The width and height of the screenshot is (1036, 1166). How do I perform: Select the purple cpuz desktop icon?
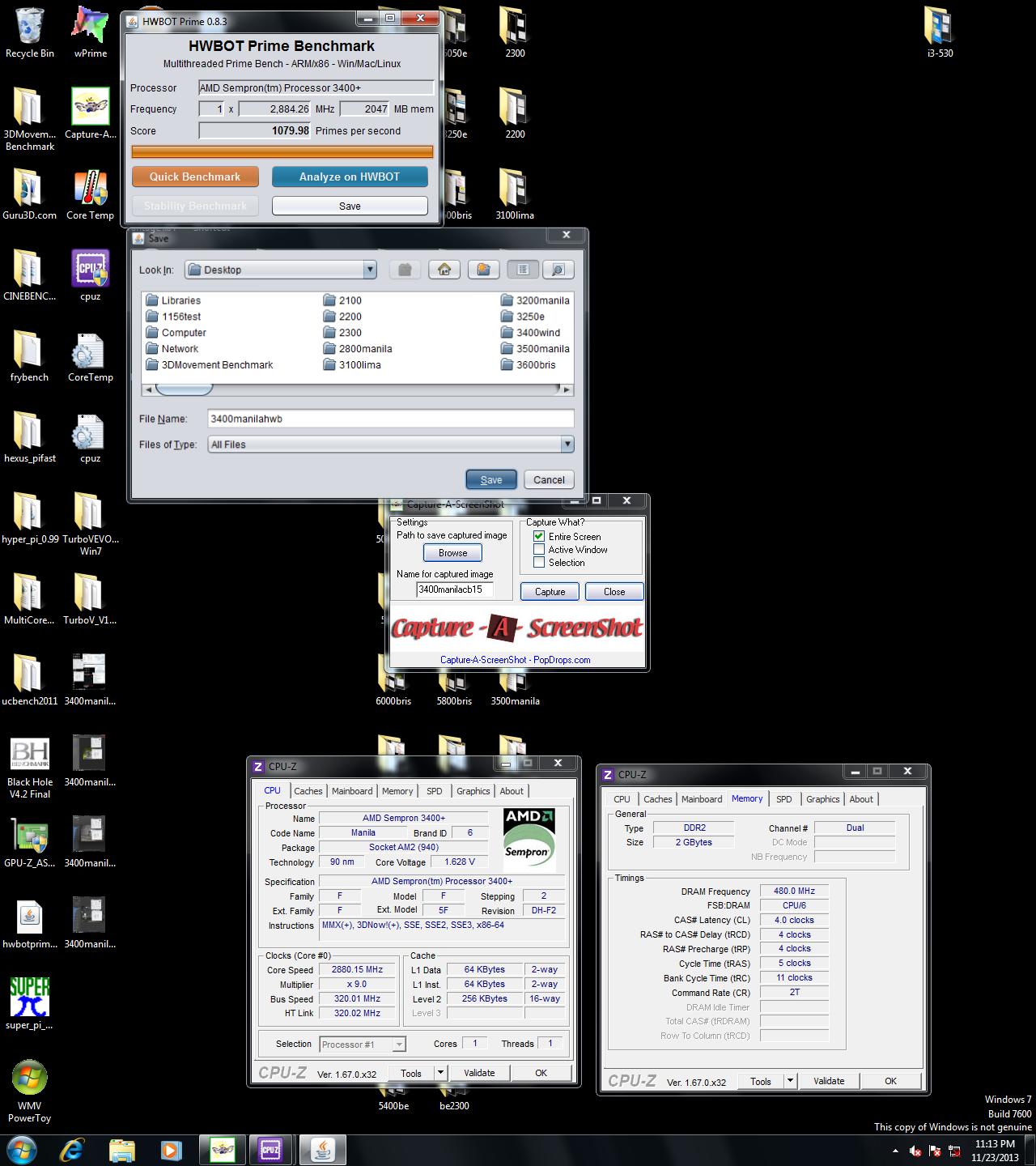click(x=90, y=275)
